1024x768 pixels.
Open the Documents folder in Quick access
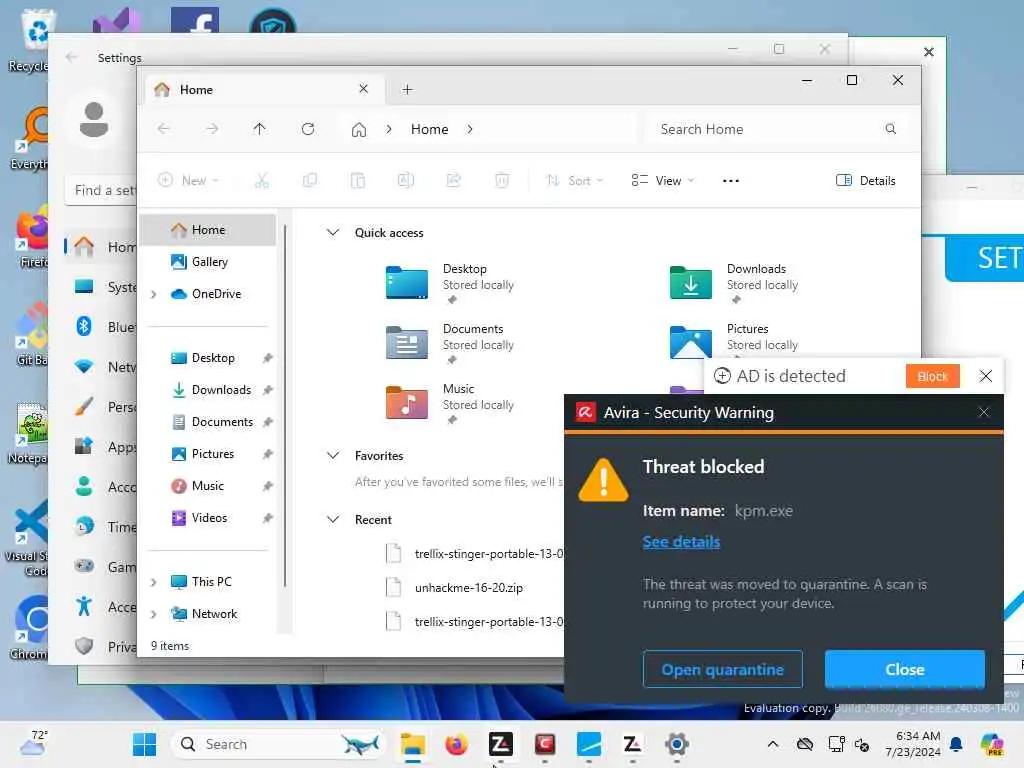(x=449, y=344)
